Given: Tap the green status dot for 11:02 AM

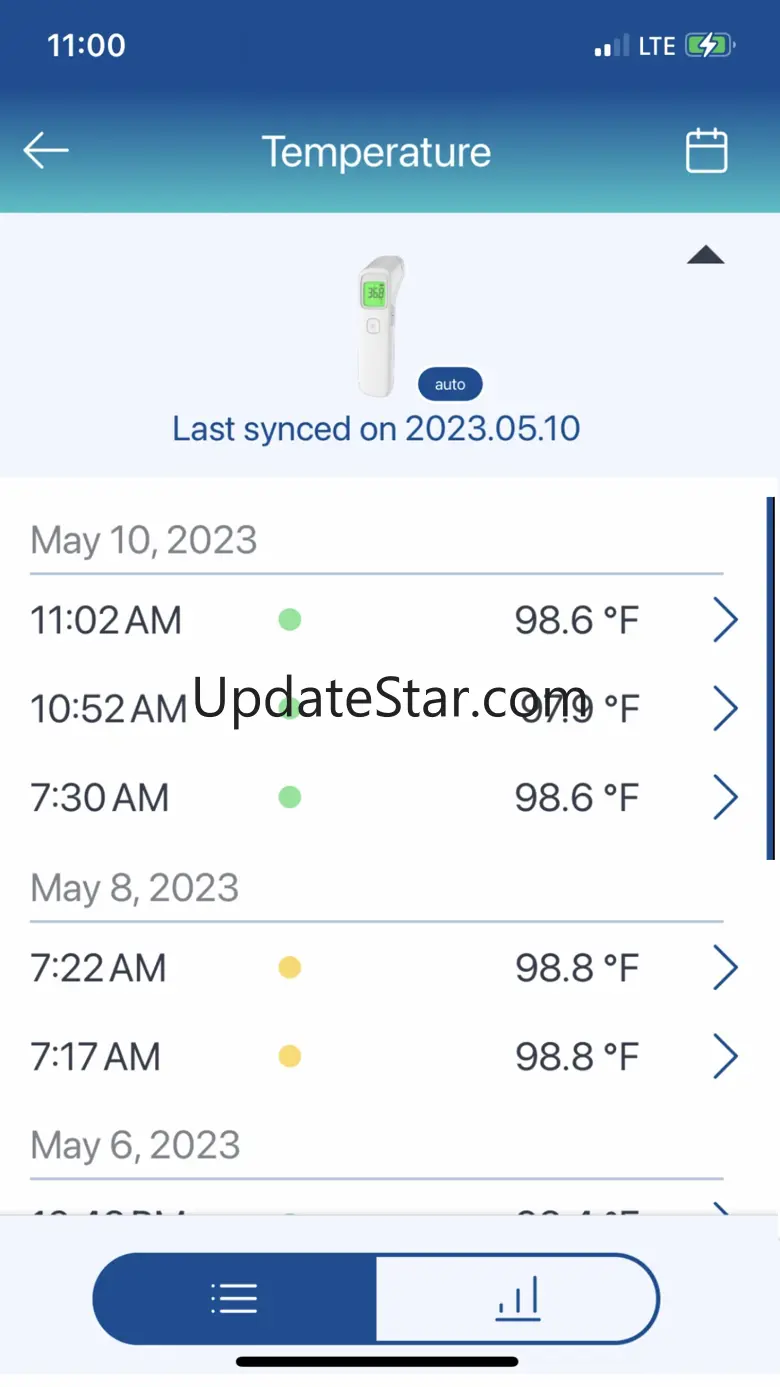Looking at the screenshot, I should coord(289,620).
